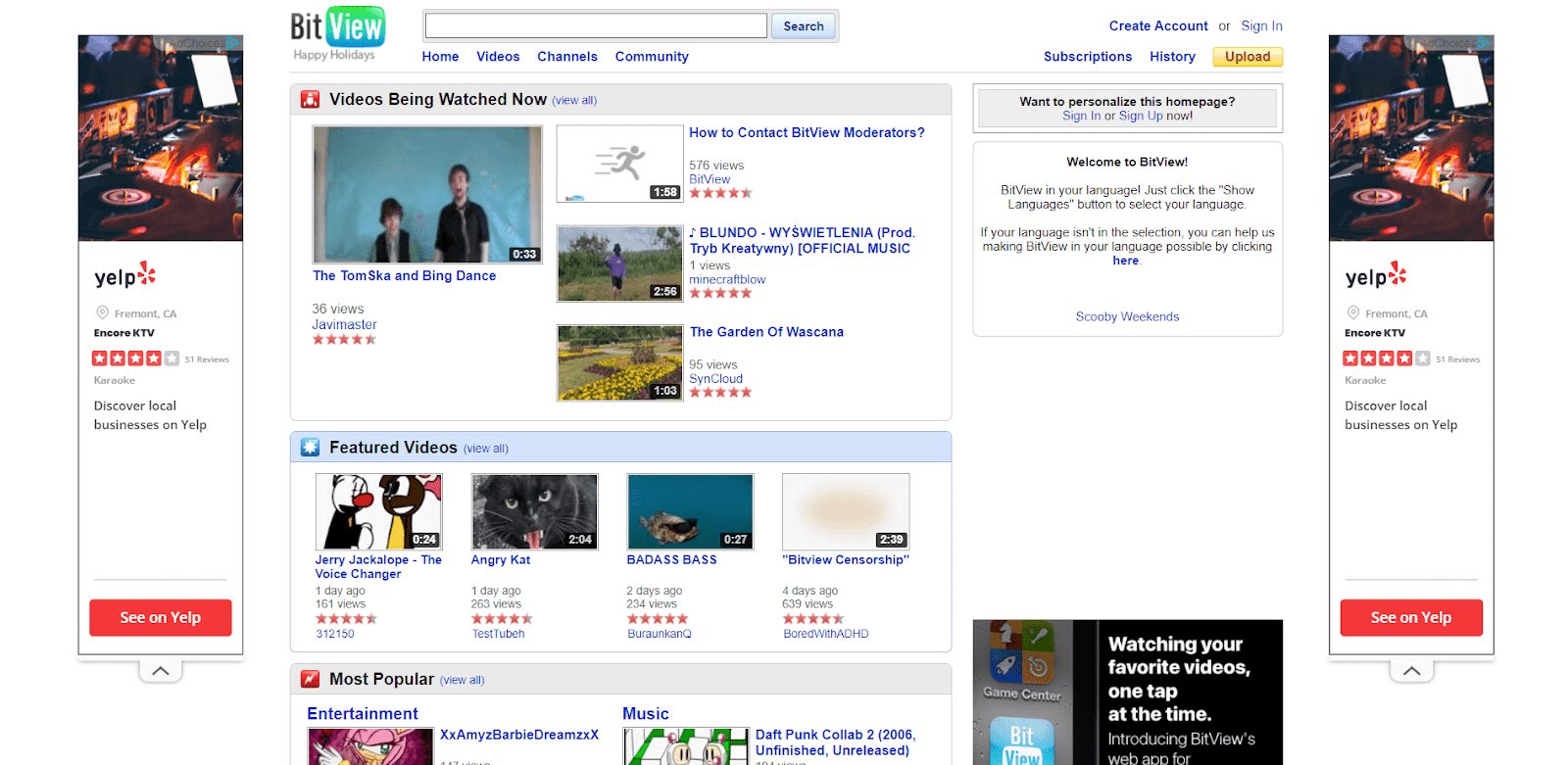Viewport: 1568px width, 765px height.
Task: Open minecraftblow channel link
Action: coord(727,279)
